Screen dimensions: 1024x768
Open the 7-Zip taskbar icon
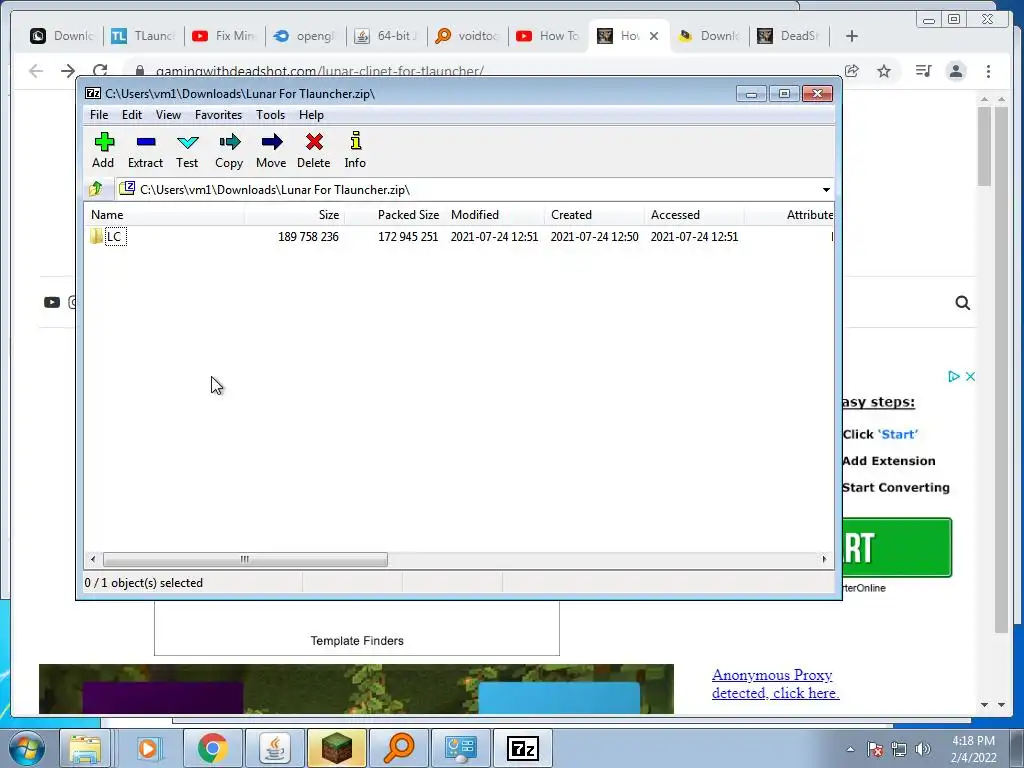point(522,748)
